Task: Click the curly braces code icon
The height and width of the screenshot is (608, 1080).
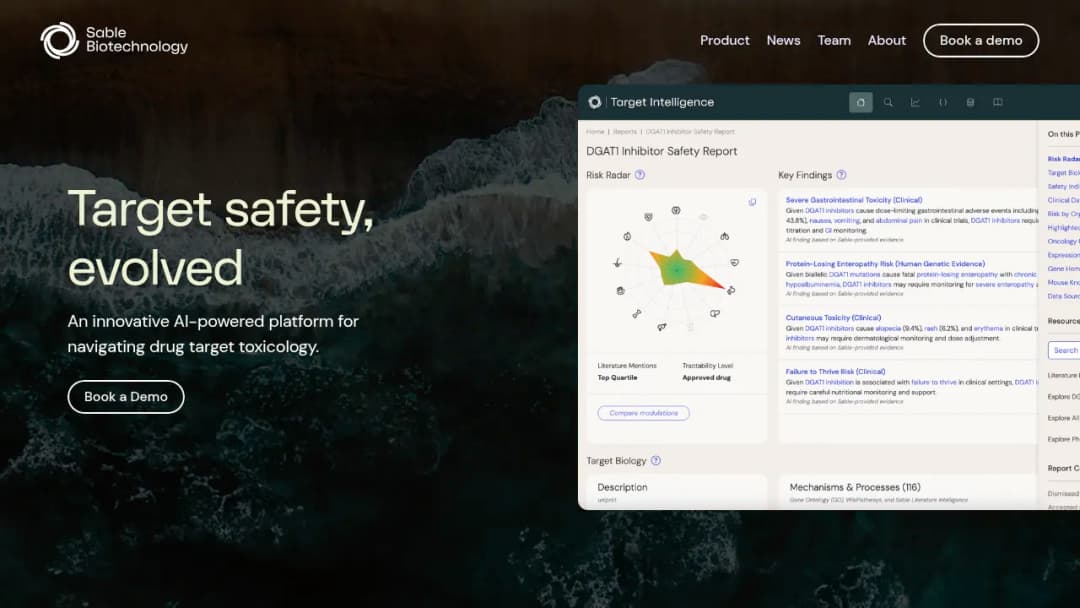Action: click(943, 103)
